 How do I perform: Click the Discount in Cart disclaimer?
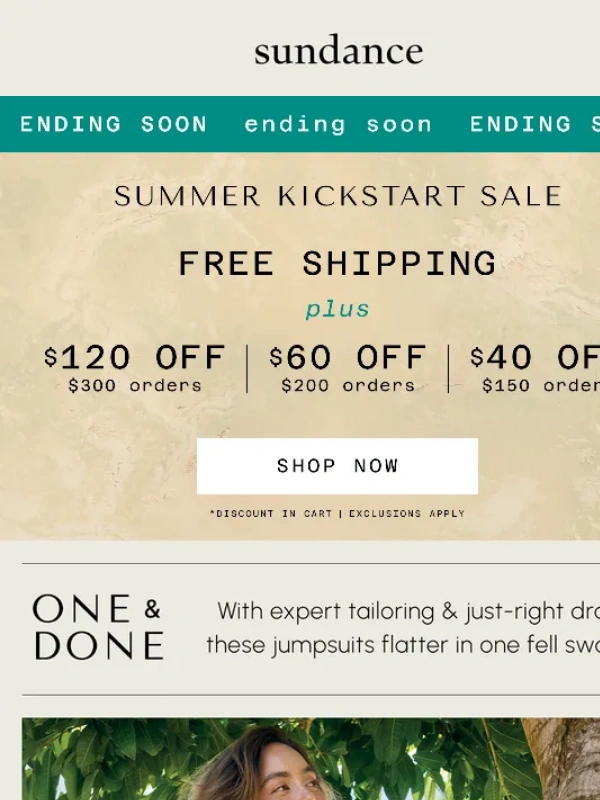click(x=271, y=514)
